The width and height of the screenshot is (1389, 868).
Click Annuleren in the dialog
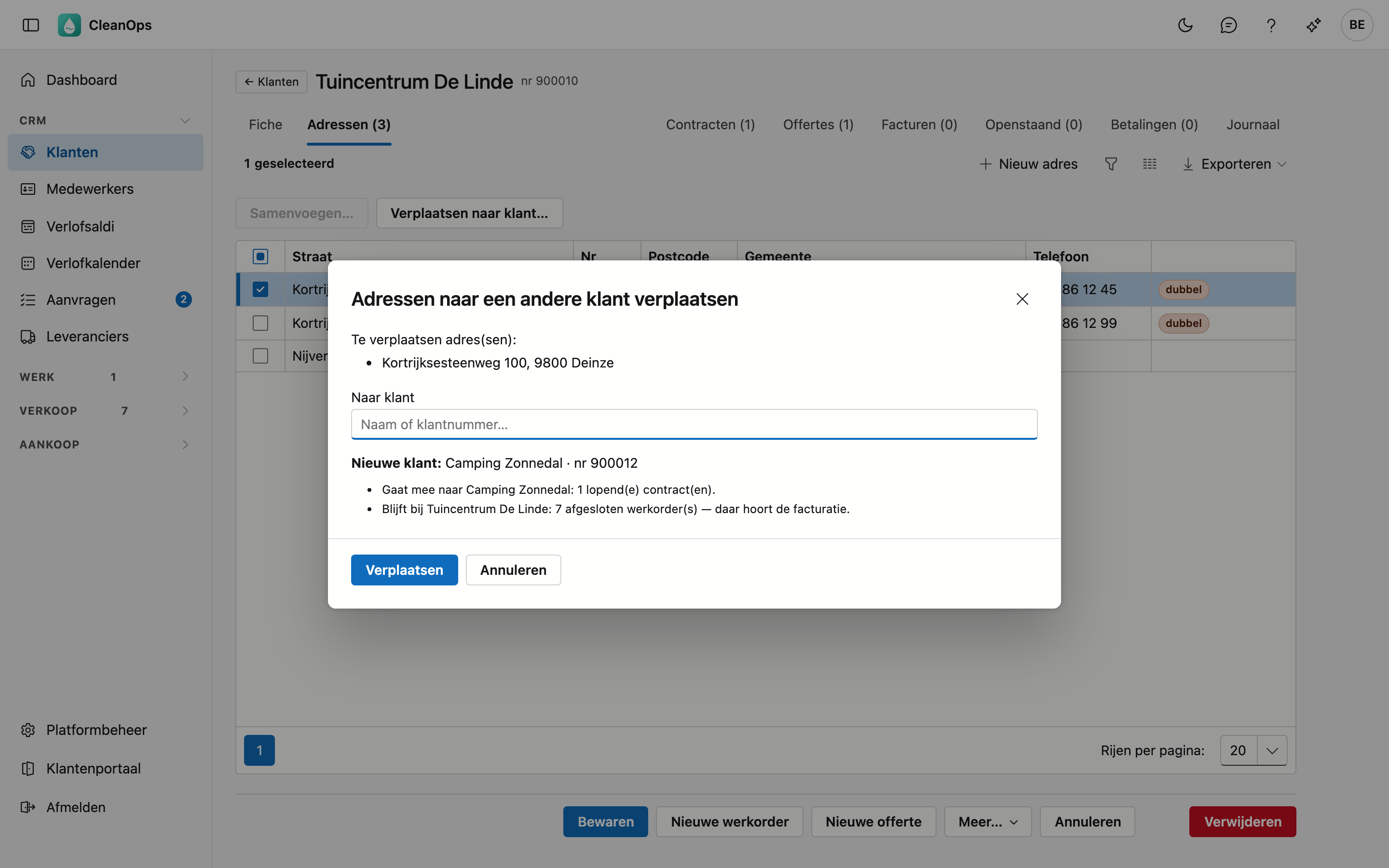513,570
